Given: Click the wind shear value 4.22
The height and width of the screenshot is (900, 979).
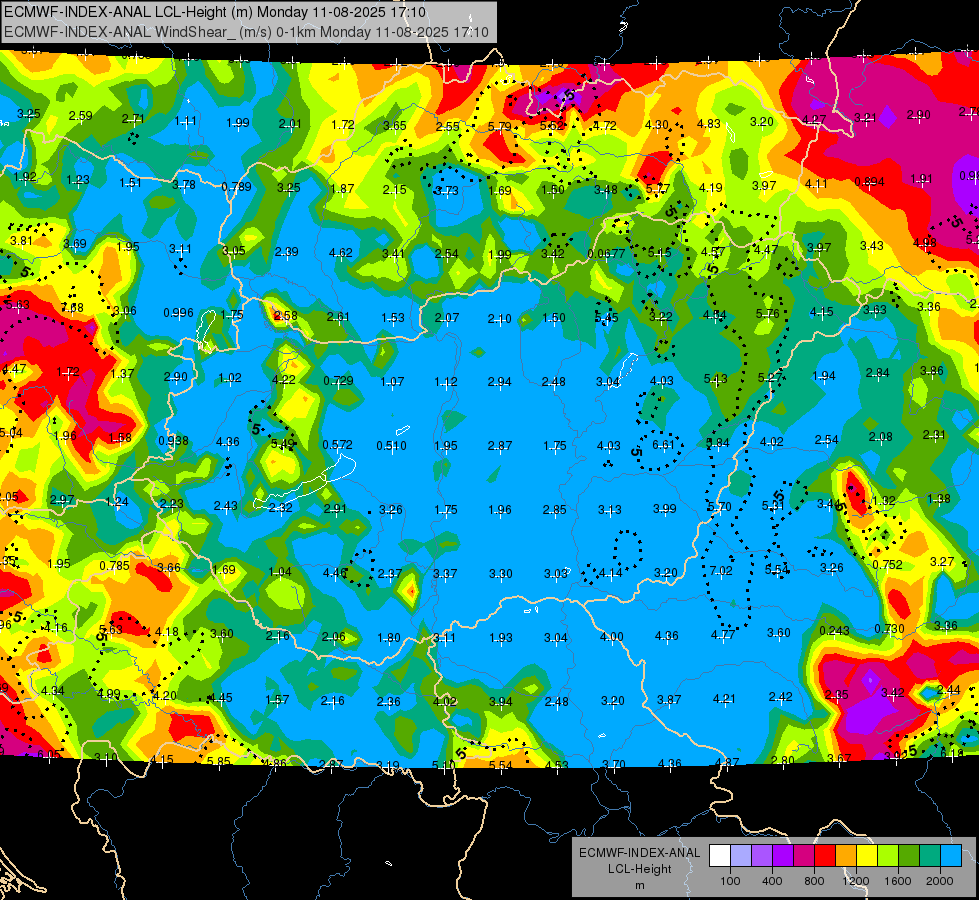Looking at the screenshot, I should coord(284,379).
